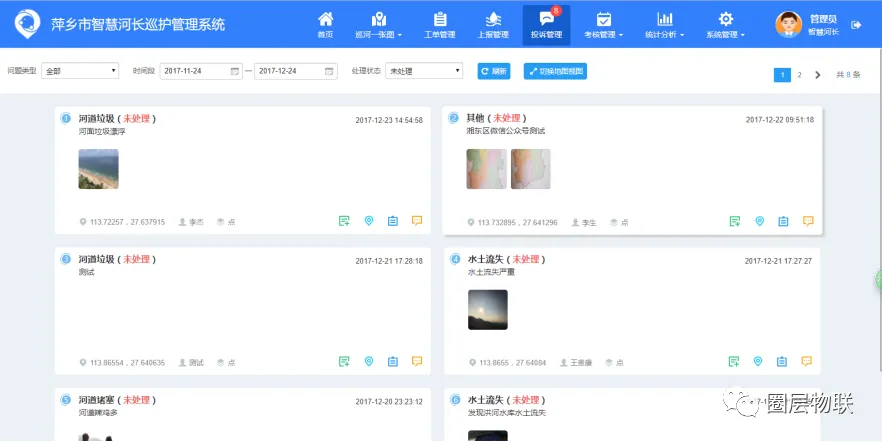882x443 pixels.
Task: Click description 水土流失严重
Action: click(491, 272)
